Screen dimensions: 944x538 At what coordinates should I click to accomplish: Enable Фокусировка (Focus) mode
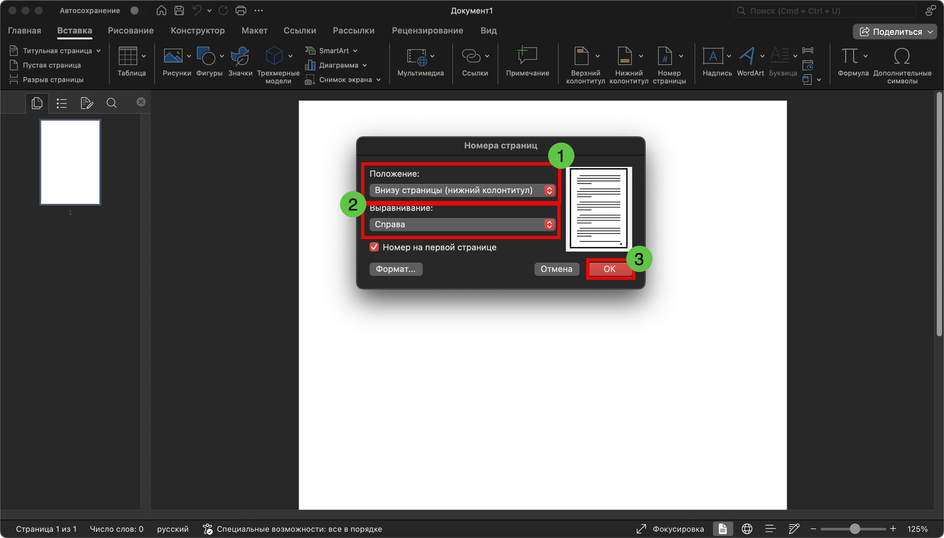point(670,528)
